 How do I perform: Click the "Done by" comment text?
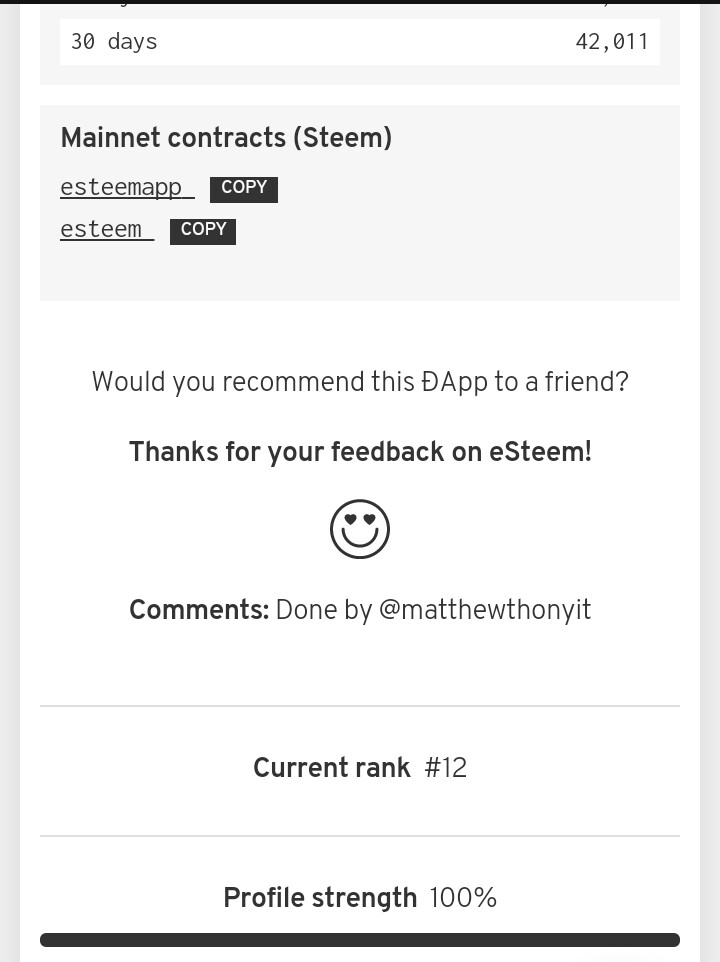324,610
